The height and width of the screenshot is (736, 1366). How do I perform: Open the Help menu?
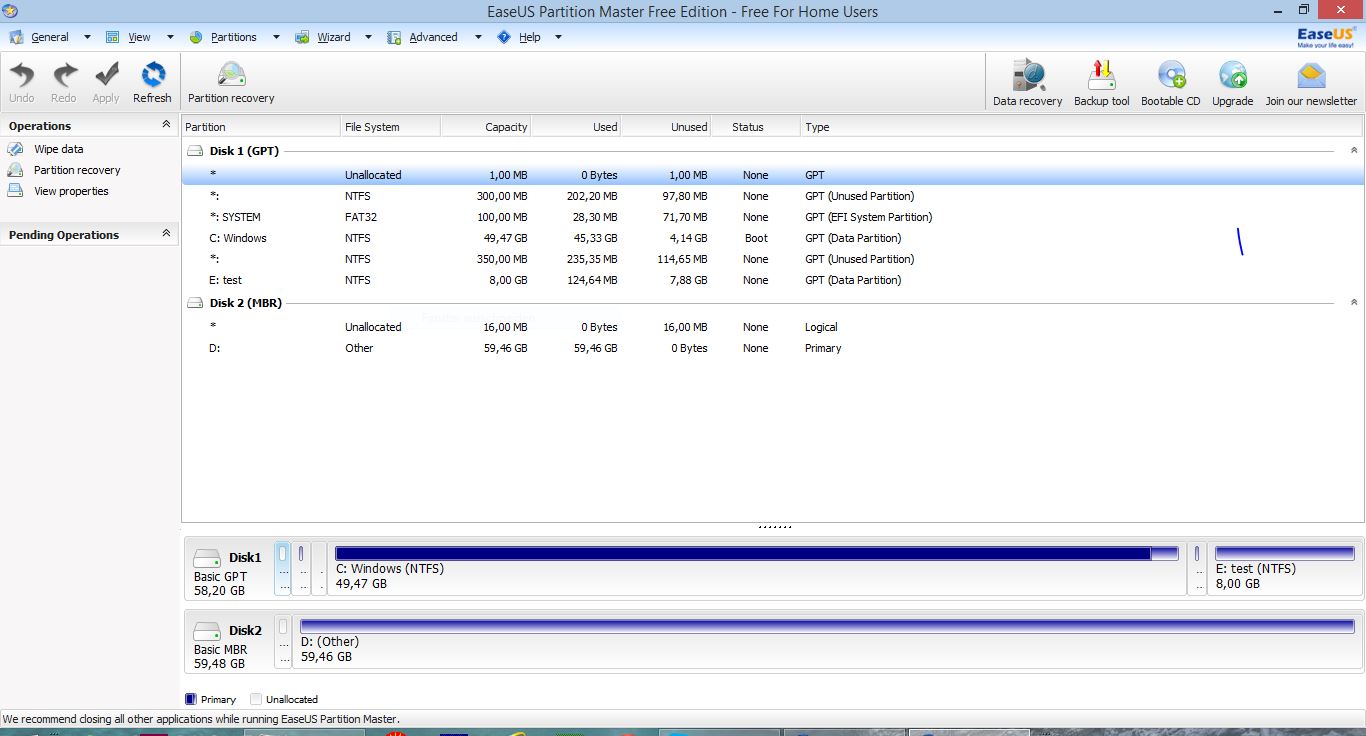click(x=529, y=37)
